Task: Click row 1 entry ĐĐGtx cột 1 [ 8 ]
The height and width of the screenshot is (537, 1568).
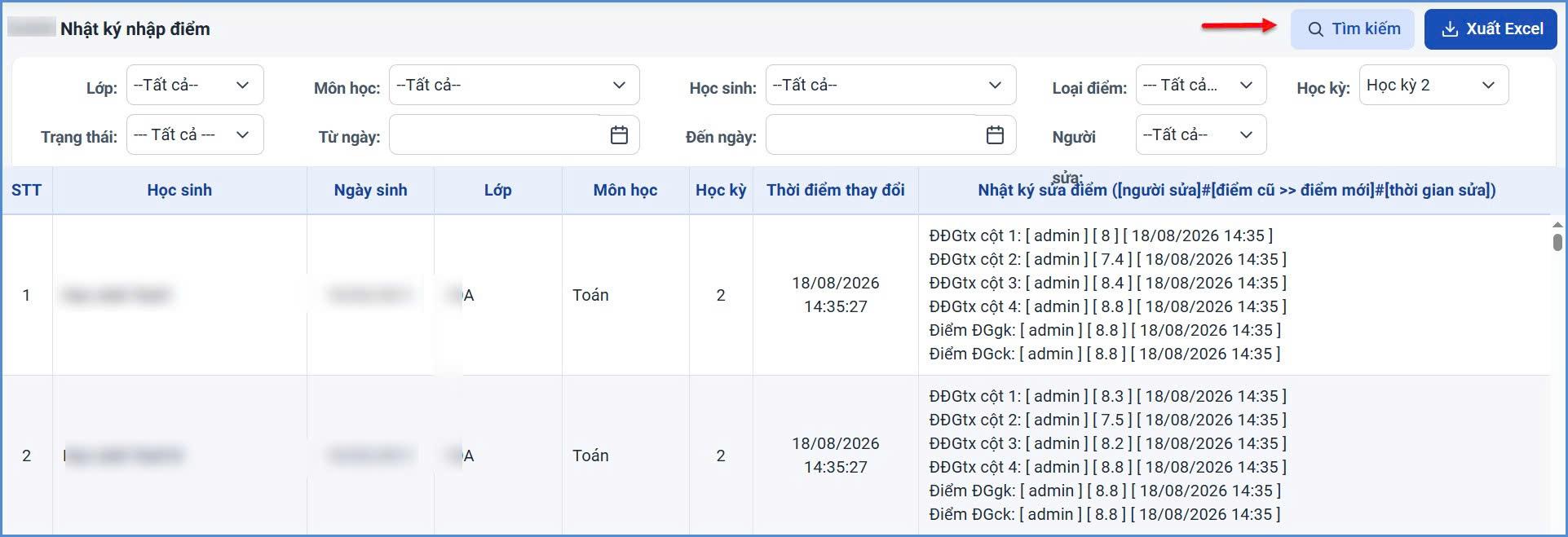Action: 1101,236
